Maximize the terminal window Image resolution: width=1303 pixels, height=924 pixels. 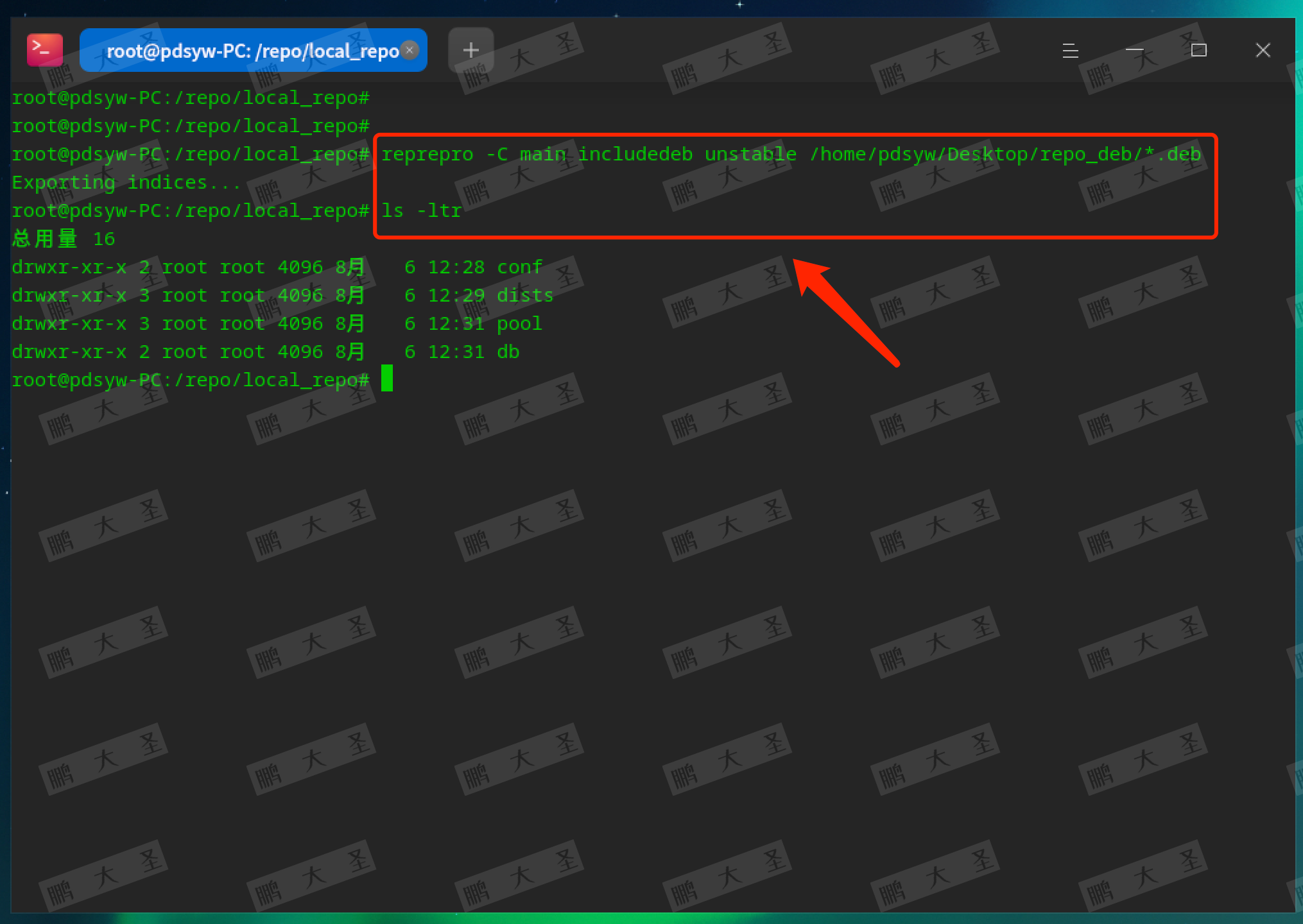(1198, 50)
